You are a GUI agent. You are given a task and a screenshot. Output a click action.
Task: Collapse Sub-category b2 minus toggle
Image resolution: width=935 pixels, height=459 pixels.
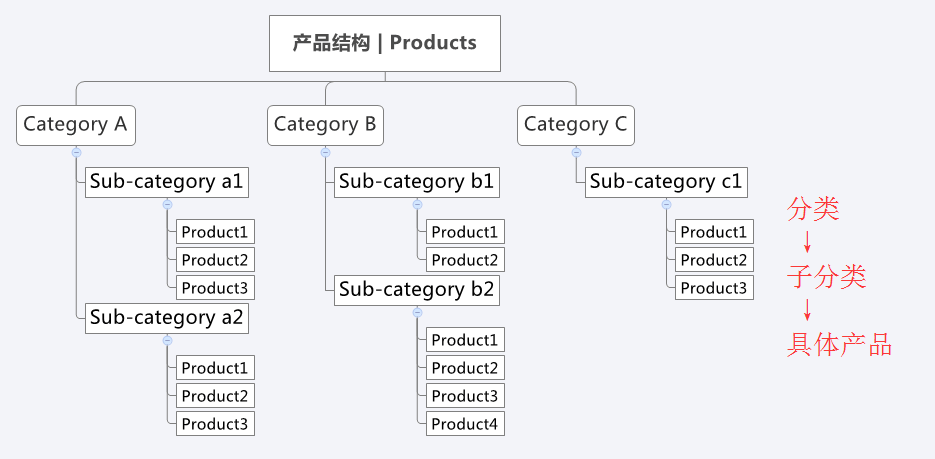[417, 312]
